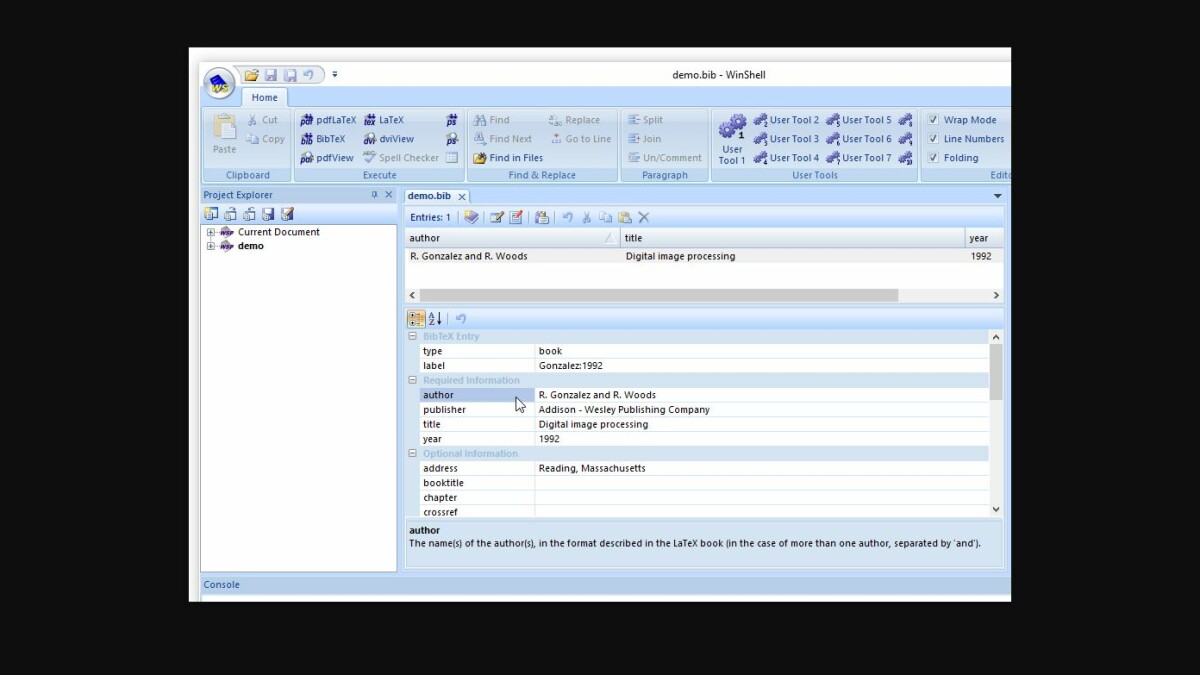The width and height of the screenshot is (1200, 675).
Task: Run User Tool 6
Action: (x=858, y=139)
